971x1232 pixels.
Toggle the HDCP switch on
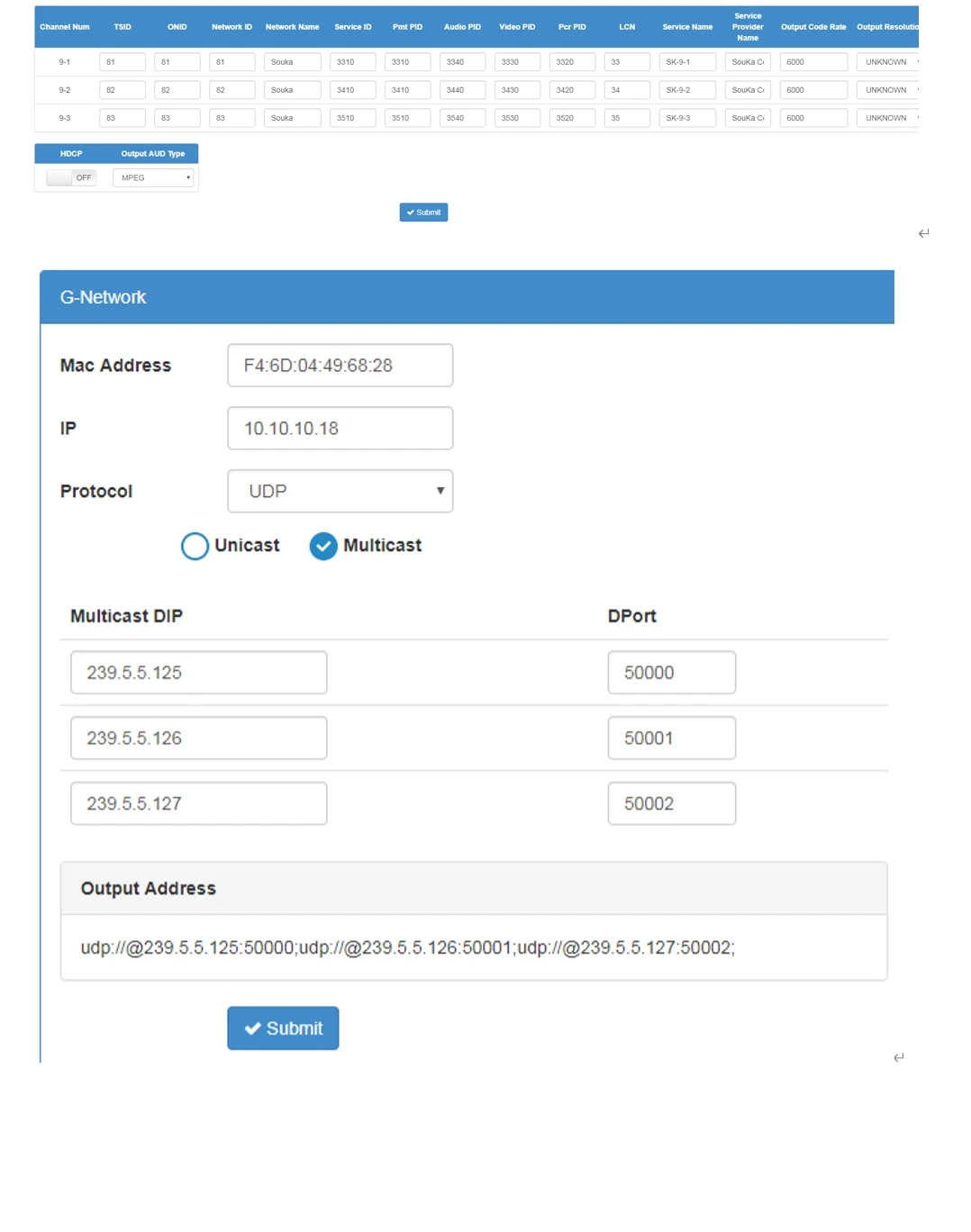pos(71,177)
